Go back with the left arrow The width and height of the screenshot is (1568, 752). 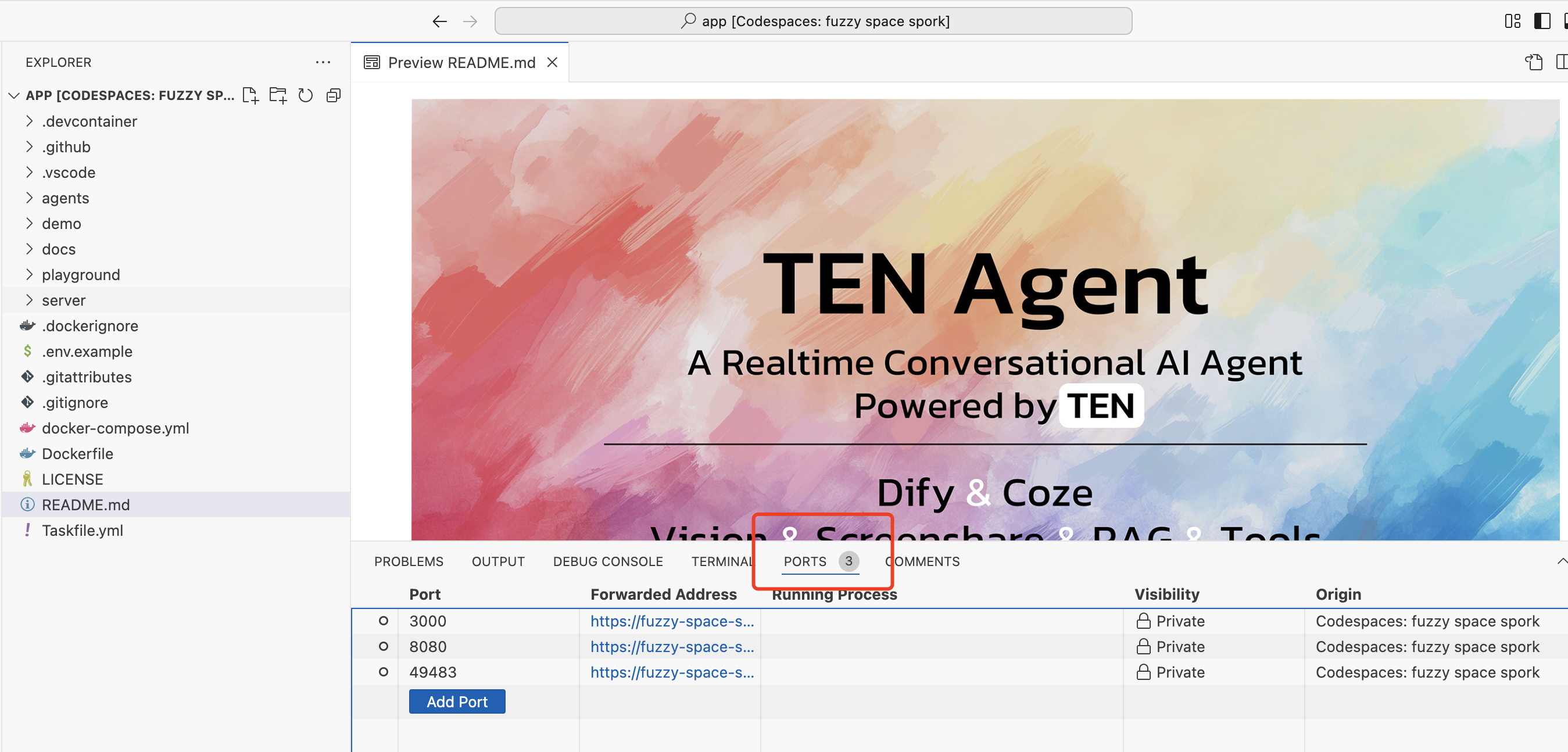(x=439, y=22)
